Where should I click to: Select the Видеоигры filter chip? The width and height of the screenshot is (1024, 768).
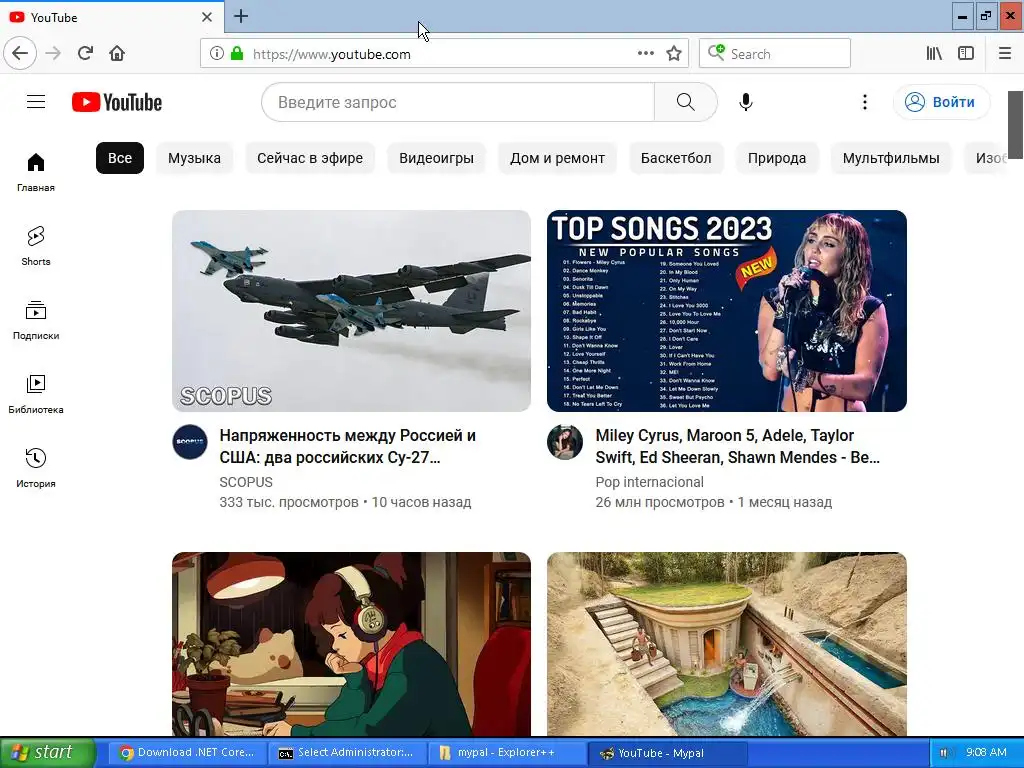436,158
